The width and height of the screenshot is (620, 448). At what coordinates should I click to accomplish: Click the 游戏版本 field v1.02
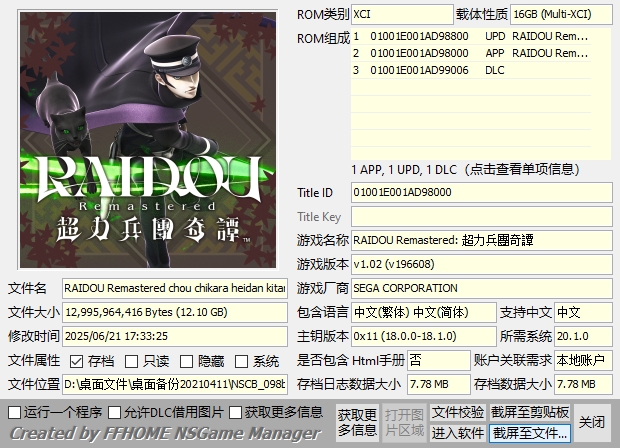[x=482, y=264]
